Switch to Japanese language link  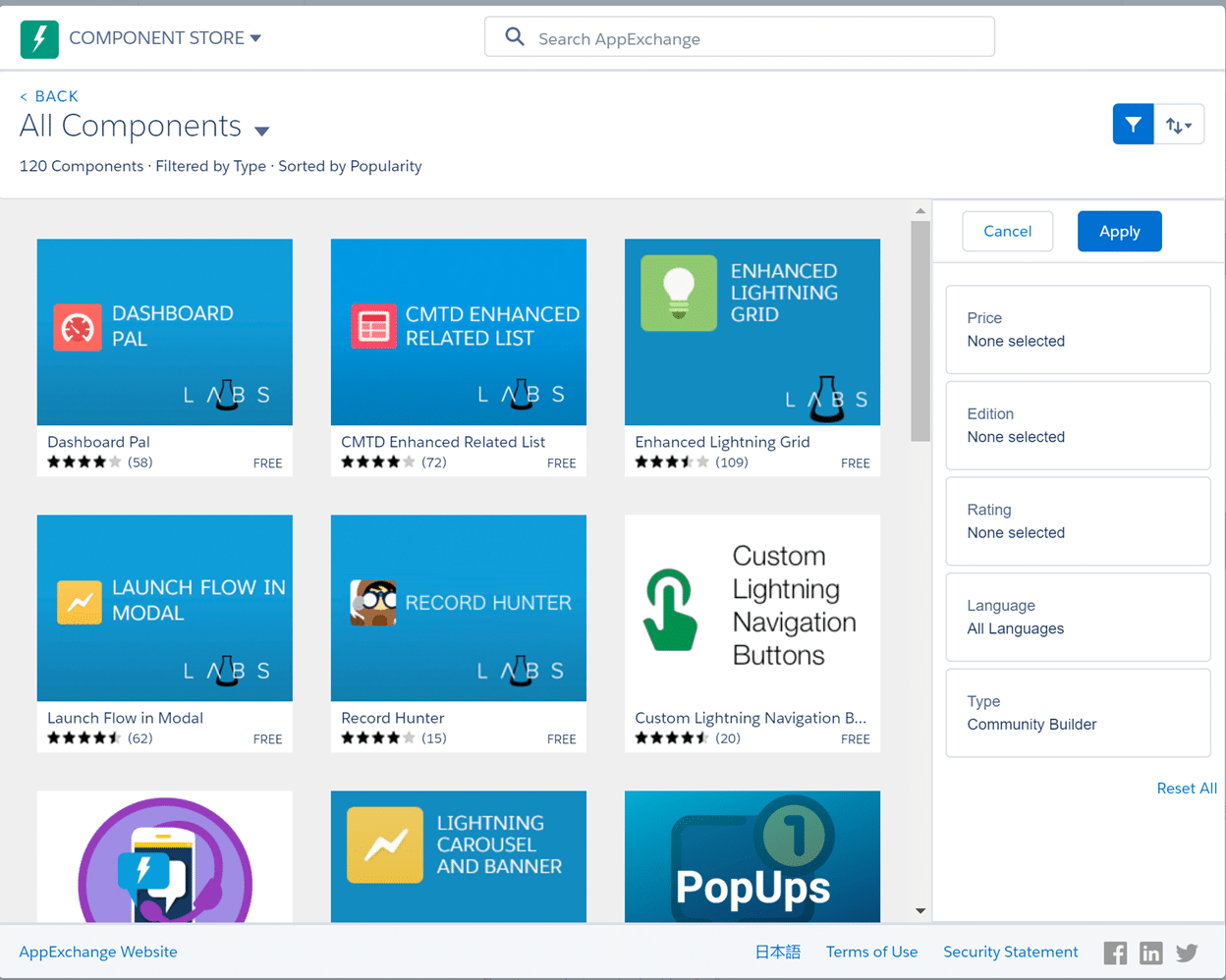click(778, 952)
